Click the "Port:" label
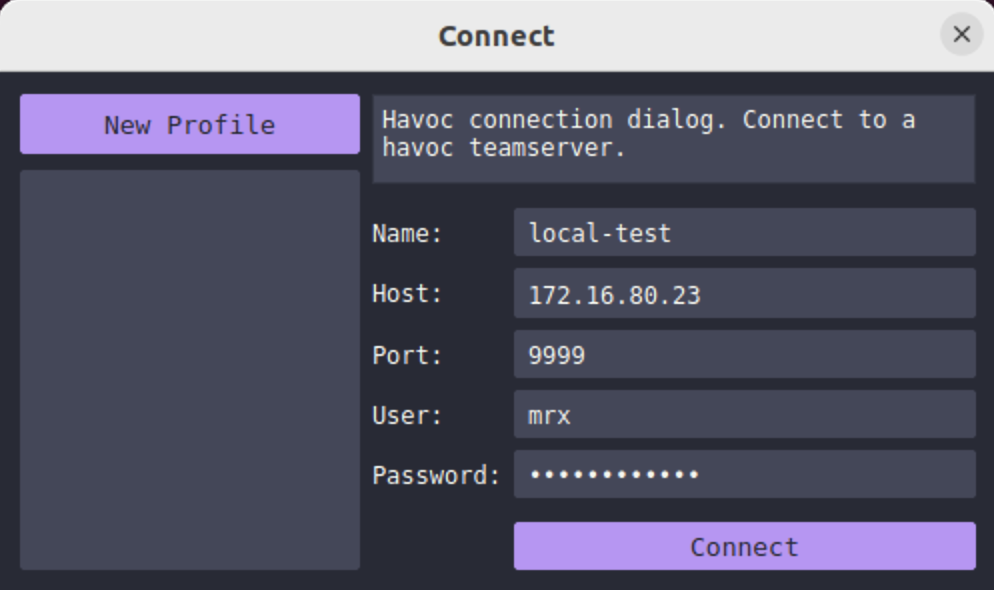 click(407, 355)
